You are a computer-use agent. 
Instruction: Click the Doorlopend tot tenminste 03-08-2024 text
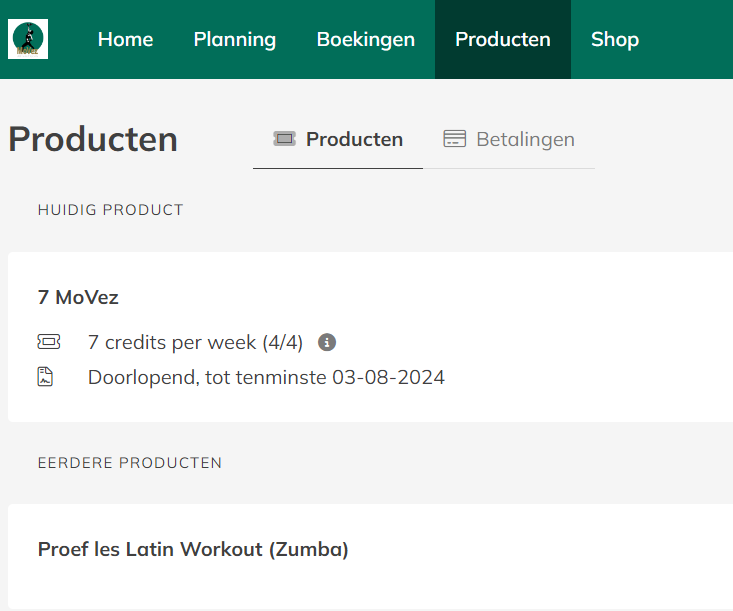click(266, 377)
